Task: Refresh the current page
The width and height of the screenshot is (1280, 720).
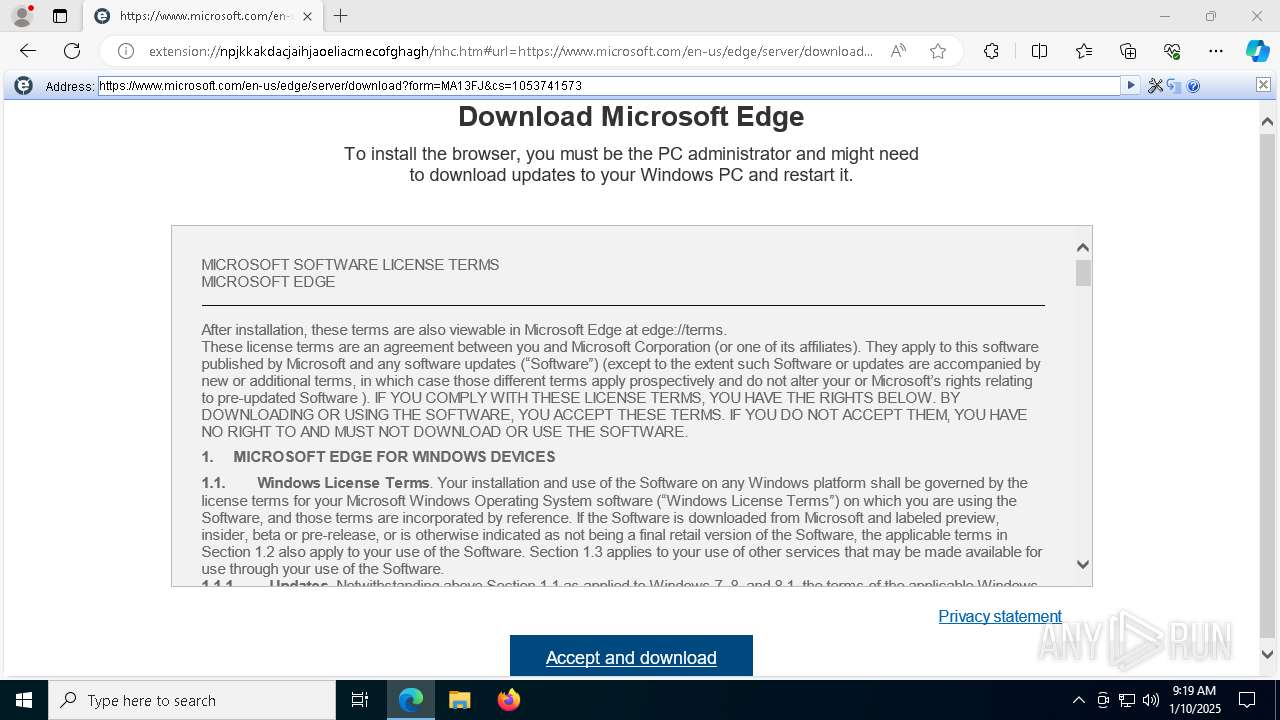Action: [72, 51]
